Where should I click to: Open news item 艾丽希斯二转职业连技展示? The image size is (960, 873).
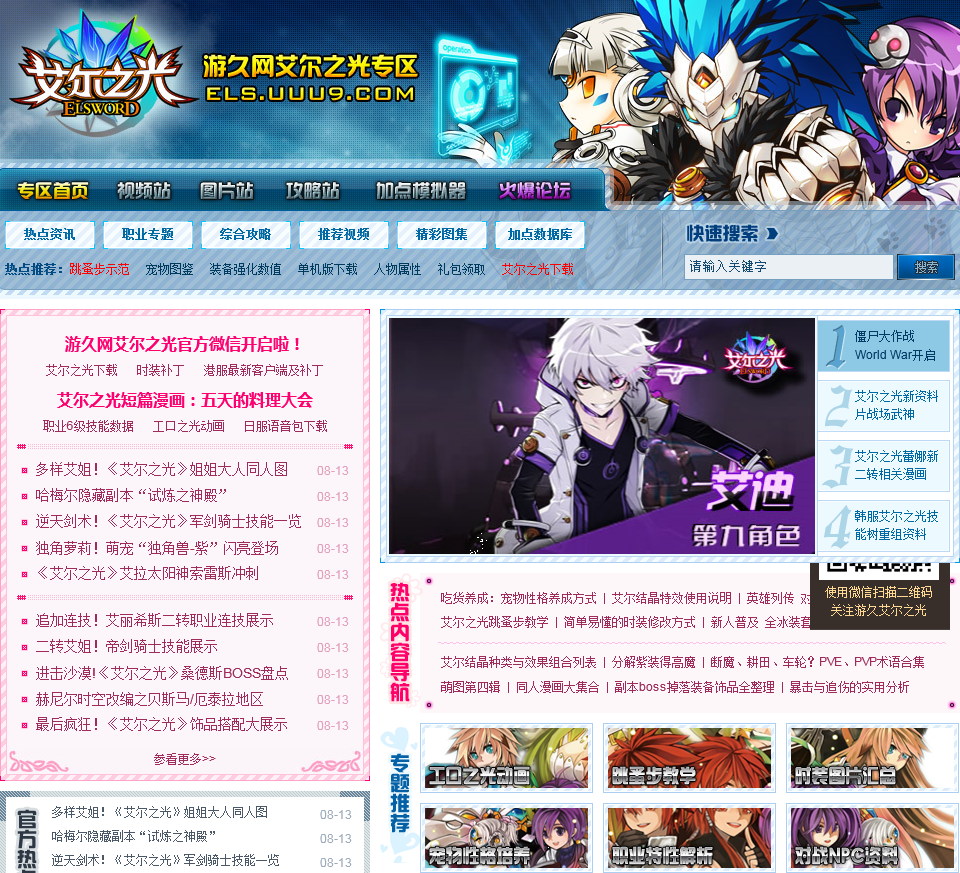[154, 621]
